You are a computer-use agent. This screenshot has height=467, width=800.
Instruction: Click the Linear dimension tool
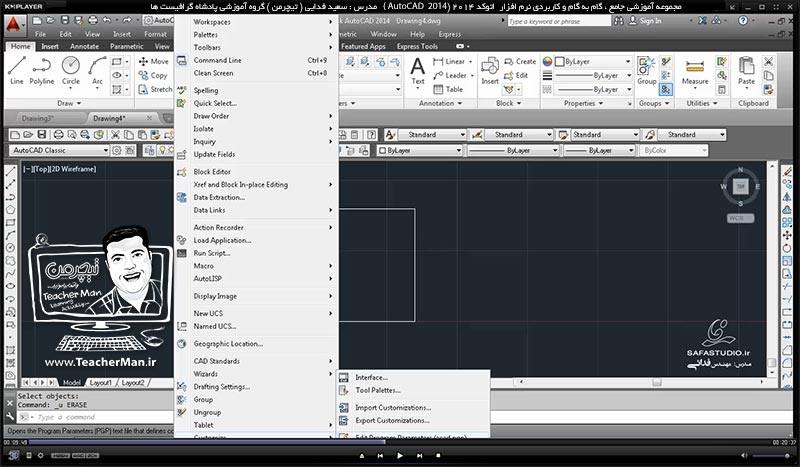click(449, 61)
